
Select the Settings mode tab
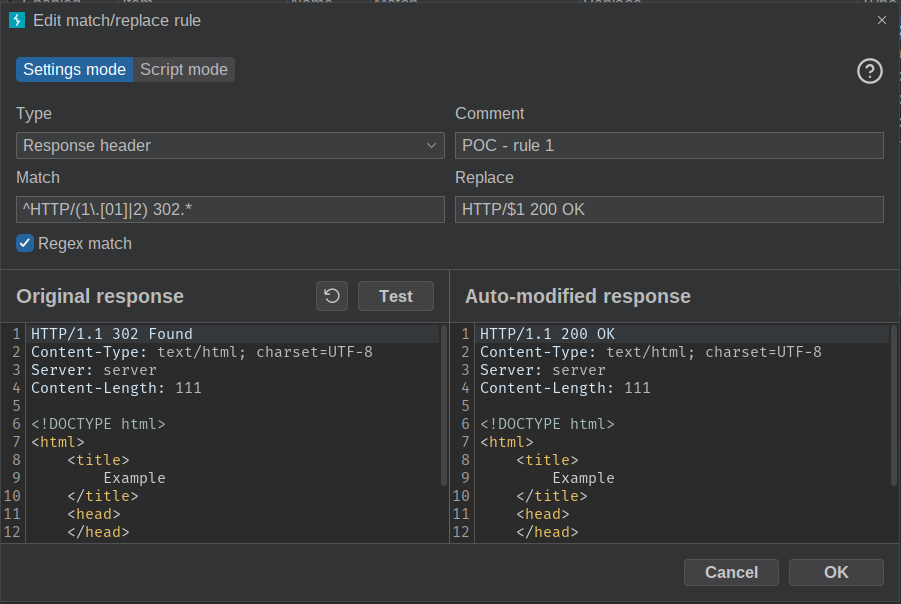(x=75, y=69)
